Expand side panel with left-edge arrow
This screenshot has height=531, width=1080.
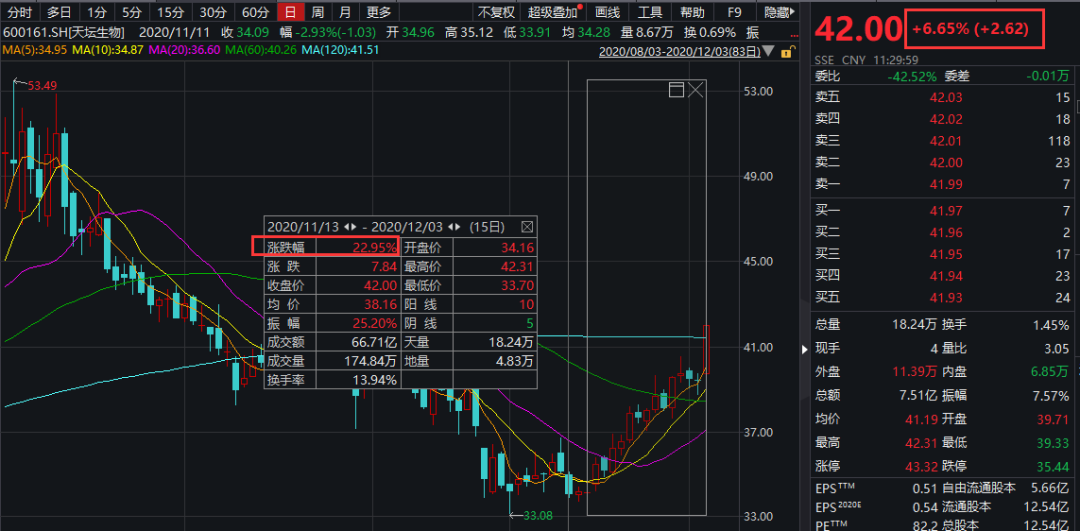(x=806, y=349)
